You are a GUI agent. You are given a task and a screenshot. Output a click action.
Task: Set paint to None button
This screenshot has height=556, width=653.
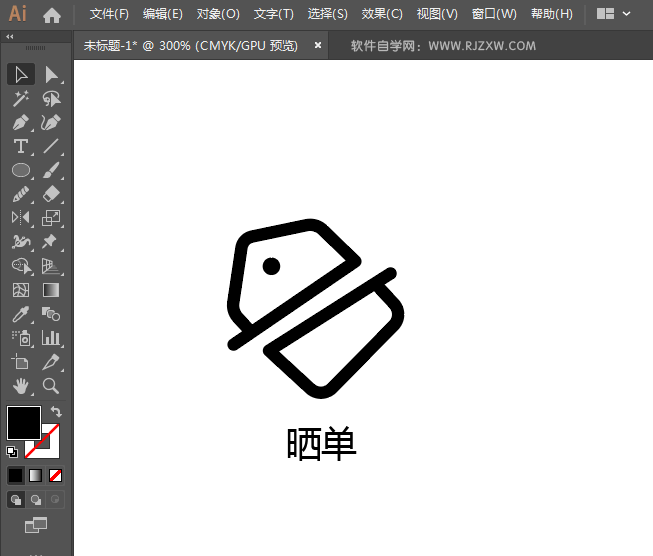click(x=55, y=475)
